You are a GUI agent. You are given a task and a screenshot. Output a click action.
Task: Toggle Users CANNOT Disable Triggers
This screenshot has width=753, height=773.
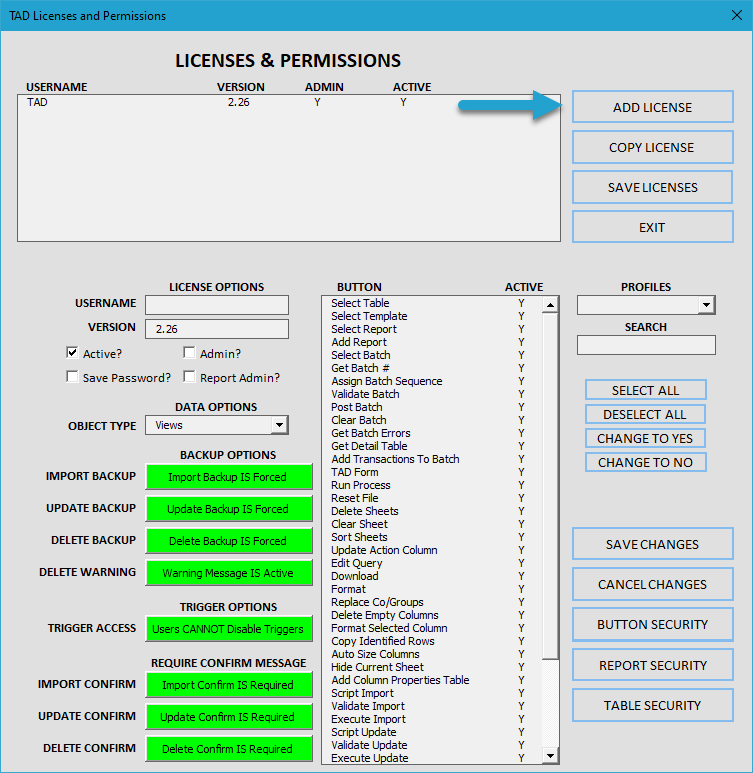click(x=229, y=629)
